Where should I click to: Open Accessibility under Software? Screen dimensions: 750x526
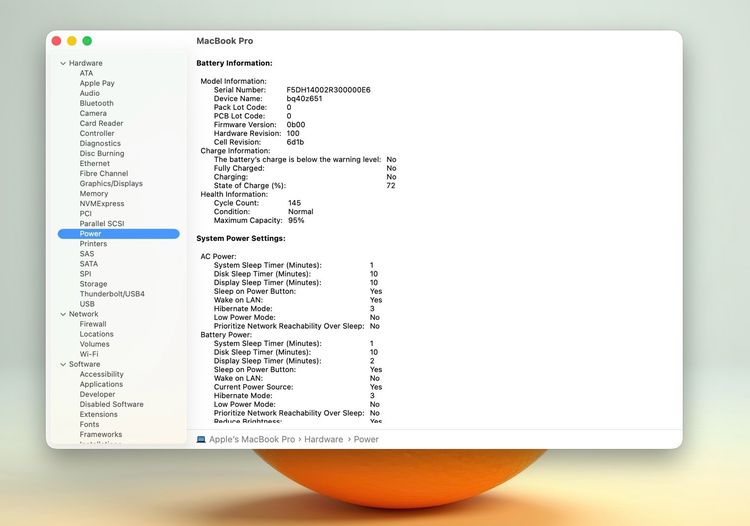tap(101, 374)
